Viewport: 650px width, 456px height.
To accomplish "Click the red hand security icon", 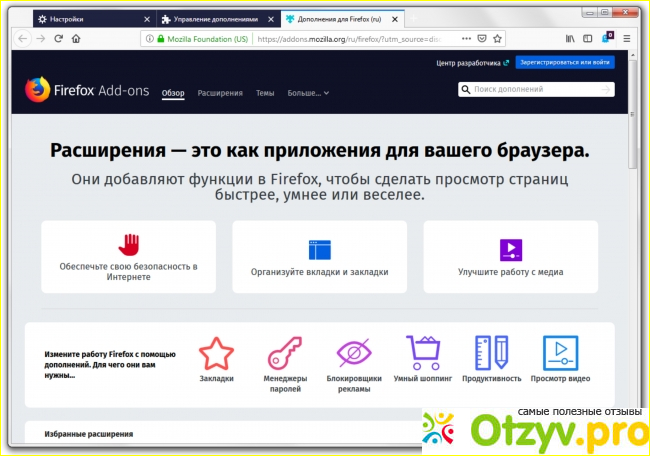I will [128, 245].
